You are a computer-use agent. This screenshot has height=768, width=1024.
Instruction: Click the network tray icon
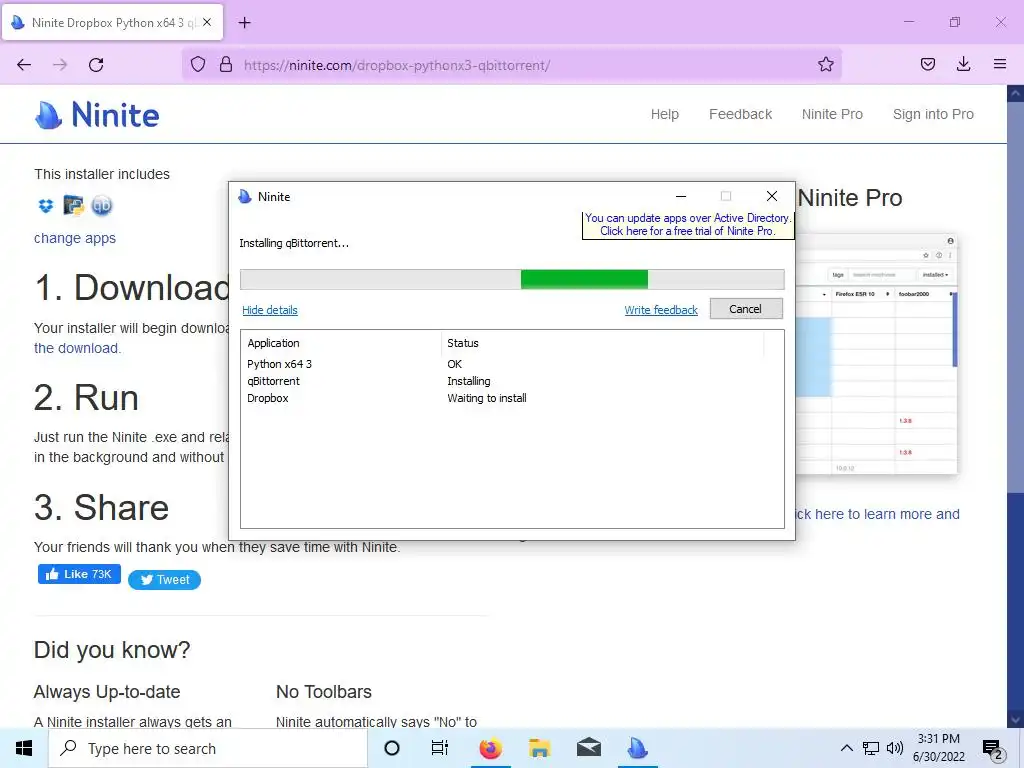click(x=871, y=748)
